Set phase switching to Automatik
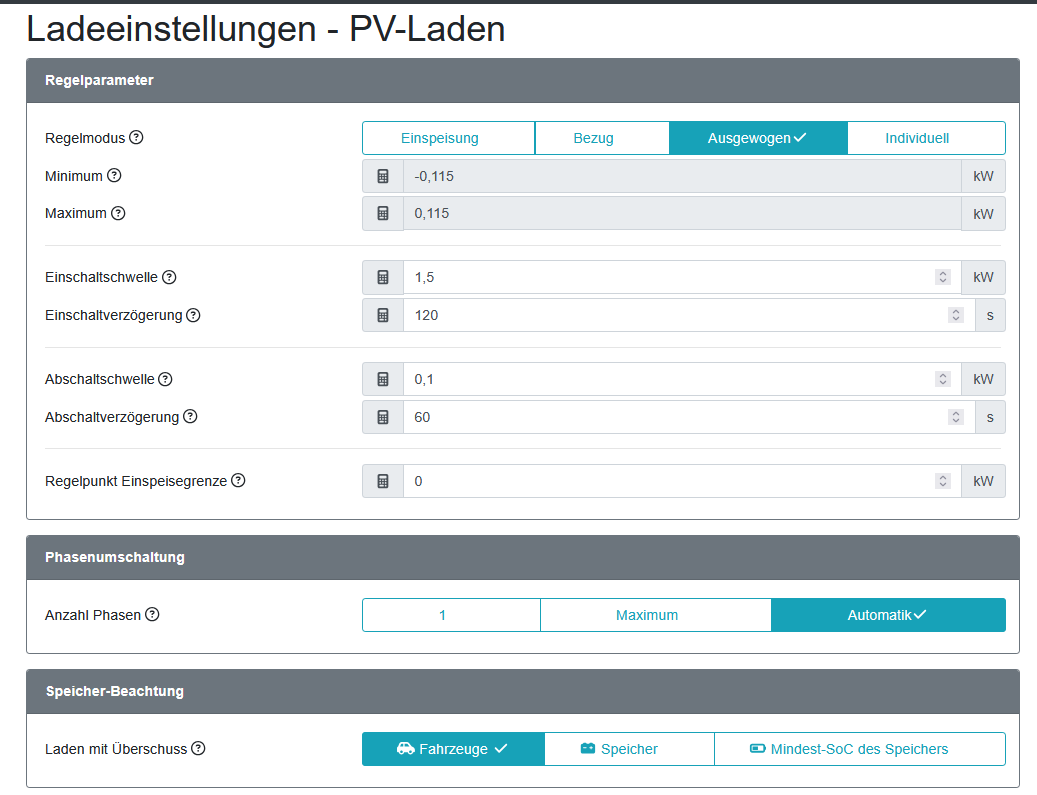Image resolution: width=1037 pixels, height=795 pixels. click(888, 615)
